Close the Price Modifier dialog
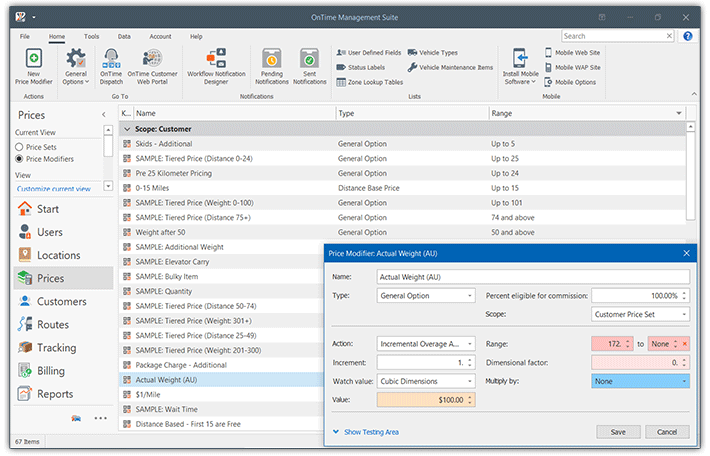 point(686,254)
